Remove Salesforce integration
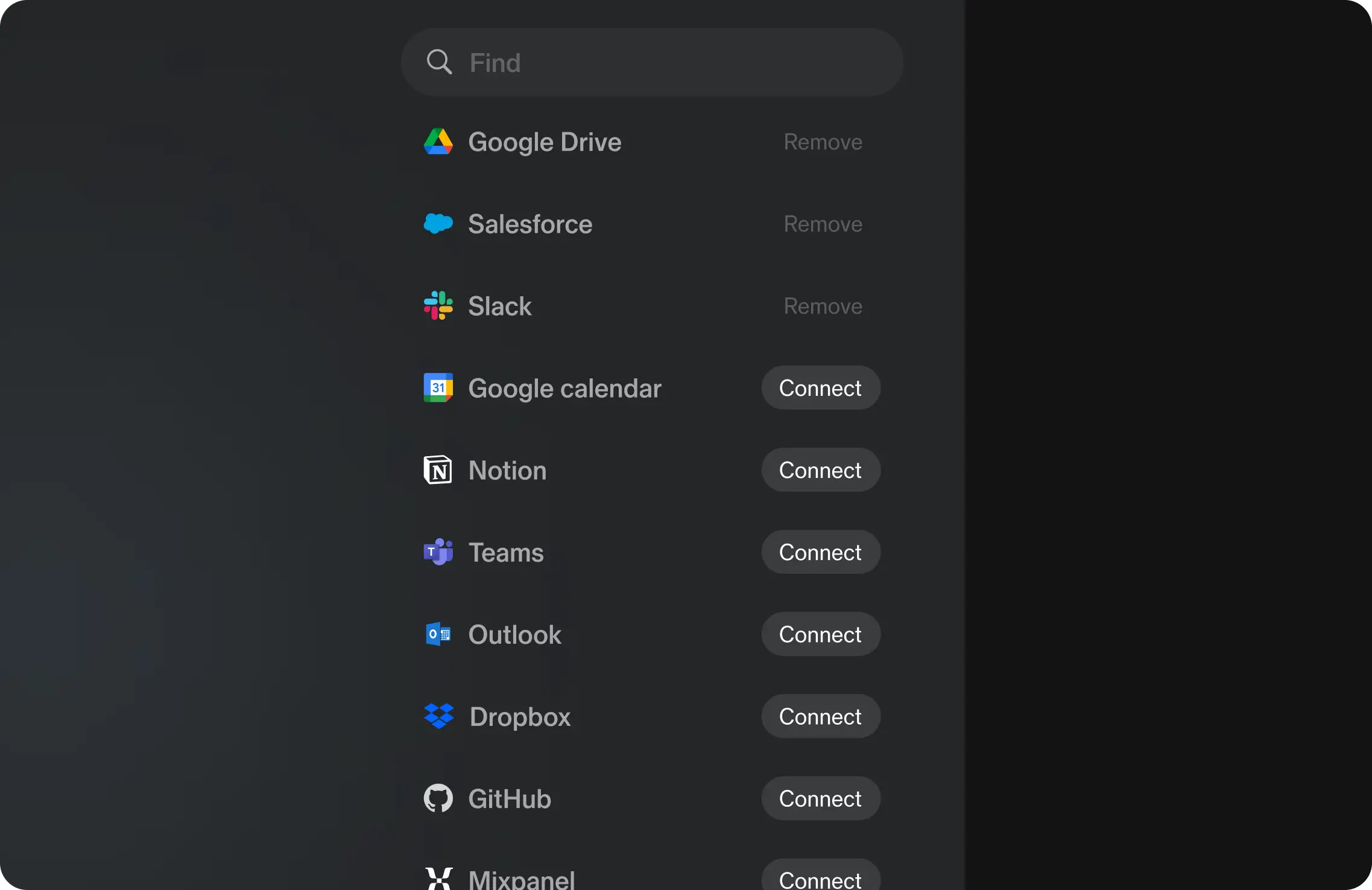1372x890 pixels. coord(822,223)
